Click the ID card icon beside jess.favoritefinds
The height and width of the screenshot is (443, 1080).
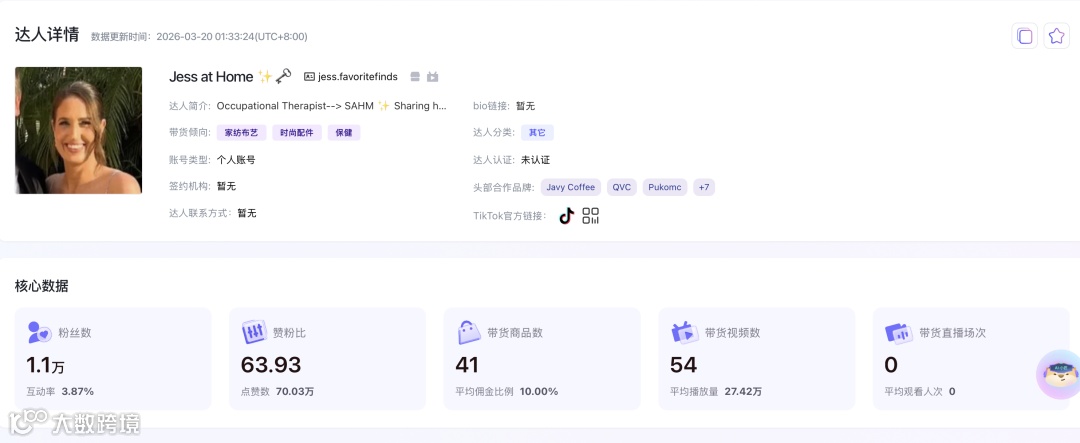click(x=309, y=77)
